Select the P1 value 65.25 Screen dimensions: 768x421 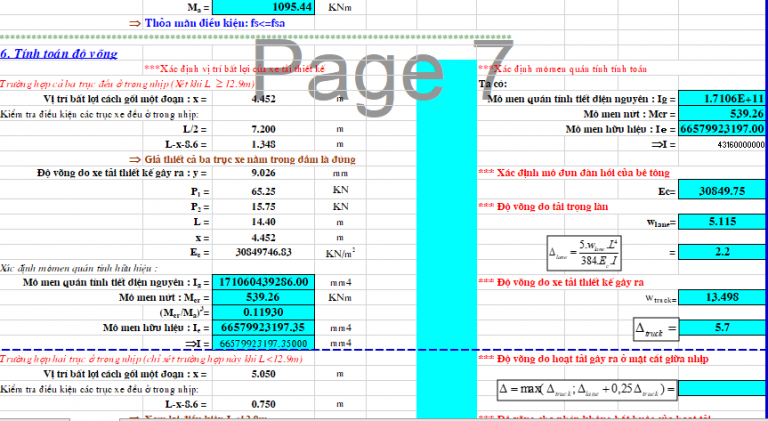(x=264, y=191)
